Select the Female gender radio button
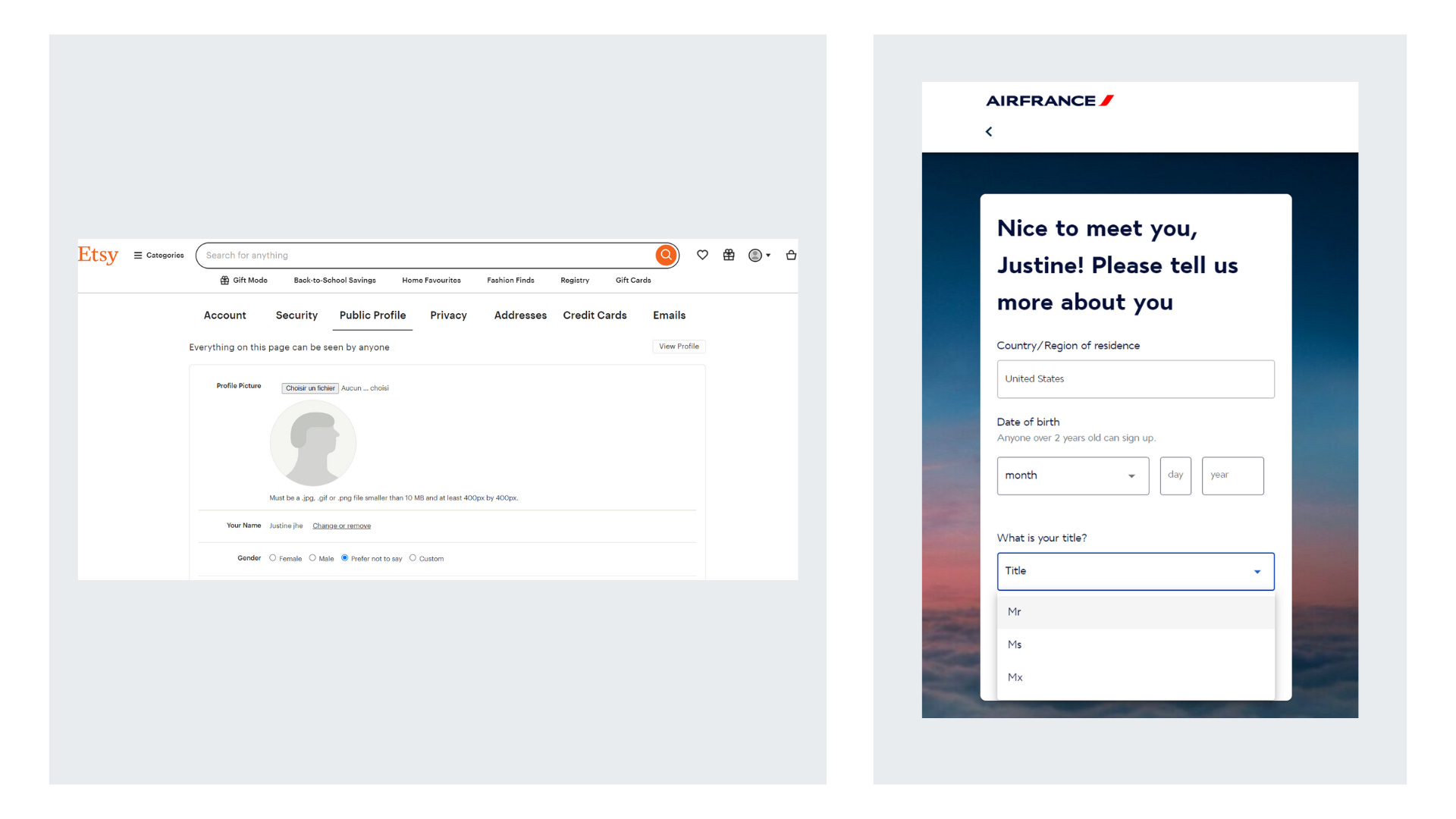1456x819 pixels. tap(273, 558)
